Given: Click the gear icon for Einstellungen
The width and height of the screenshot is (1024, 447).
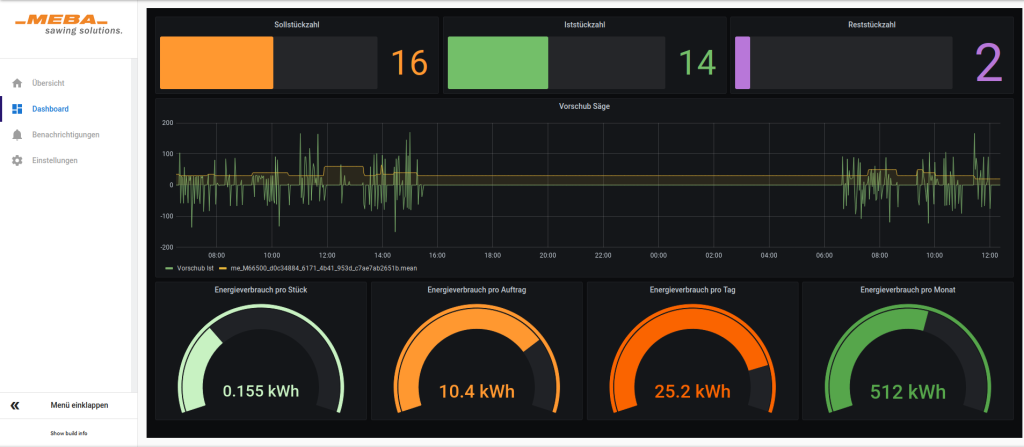Looking at the screenshot, I should point(17,161).
